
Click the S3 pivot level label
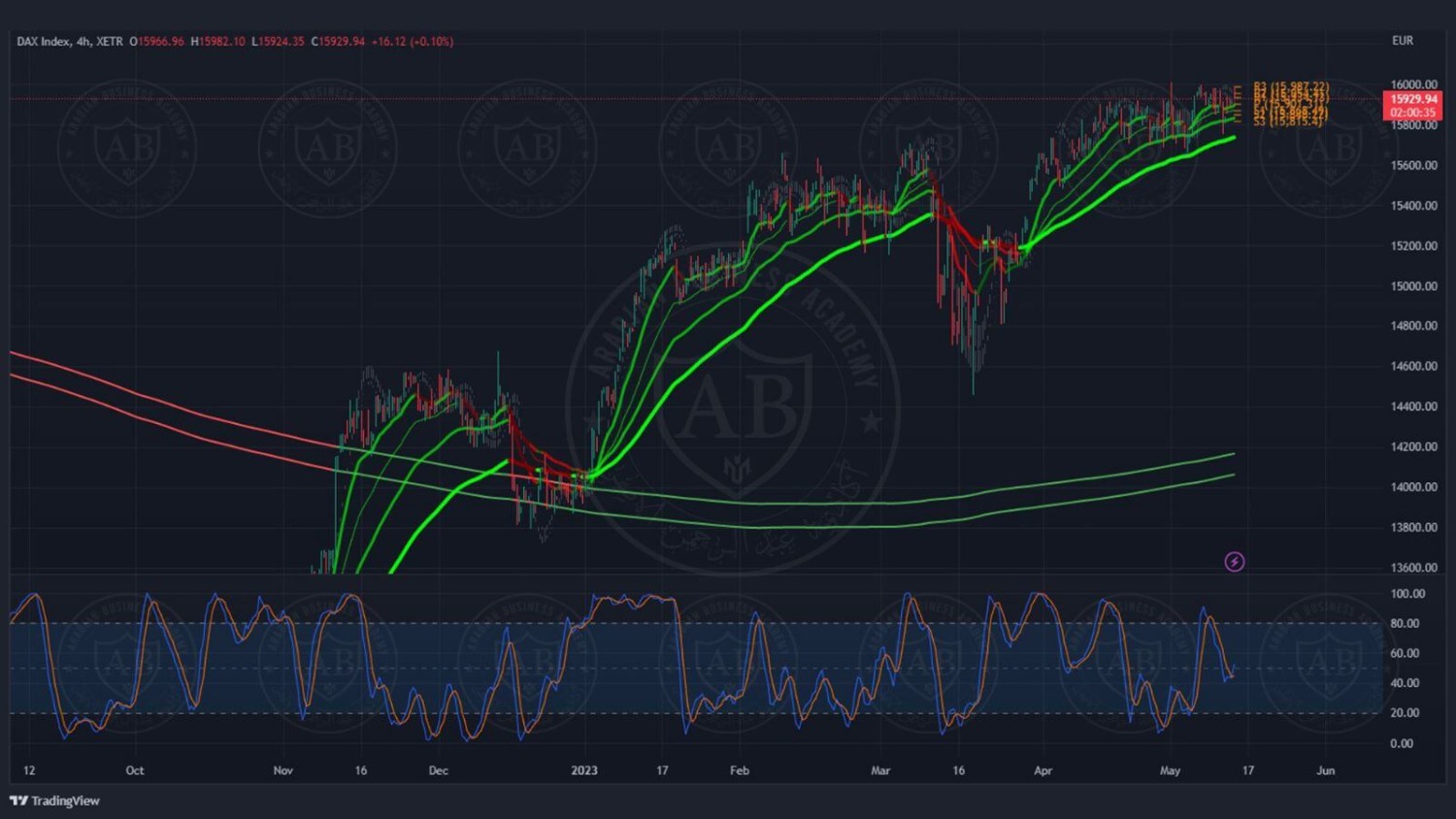coord(1287,121)
